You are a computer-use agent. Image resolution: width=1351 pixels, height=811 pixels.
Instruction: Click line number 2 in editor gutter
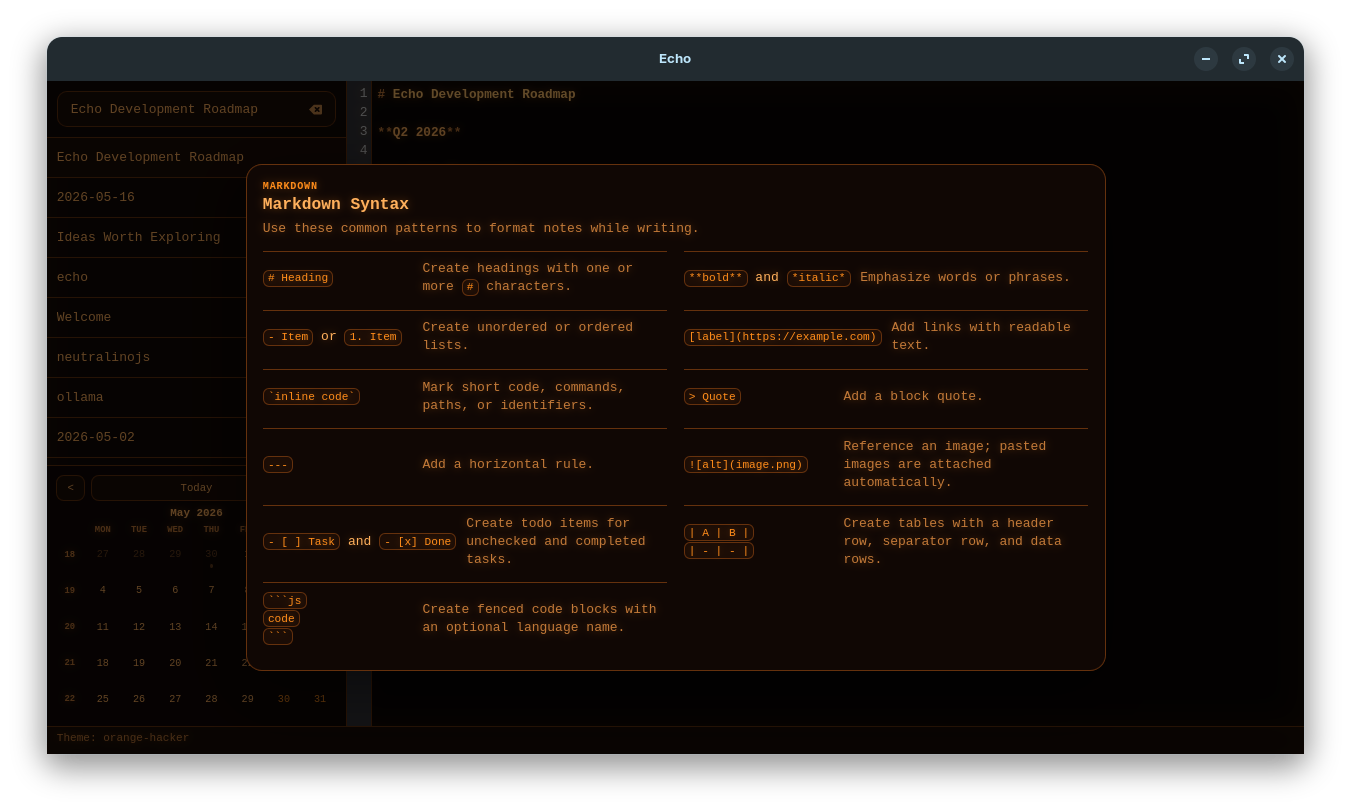[363, 112]
